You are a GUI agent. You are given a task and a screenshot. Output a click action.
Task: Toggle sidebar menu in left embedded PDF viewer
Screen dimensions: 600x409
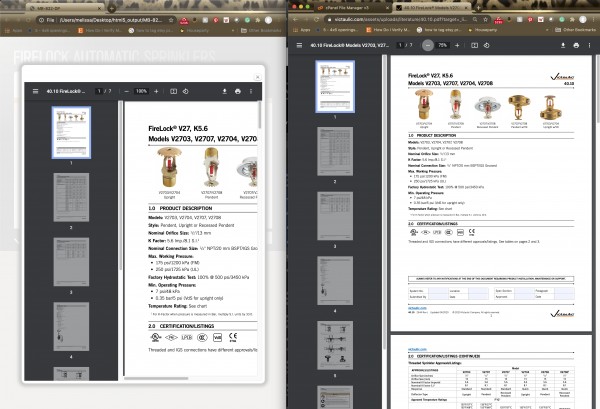pyautogui.click(x=36, y=91)
